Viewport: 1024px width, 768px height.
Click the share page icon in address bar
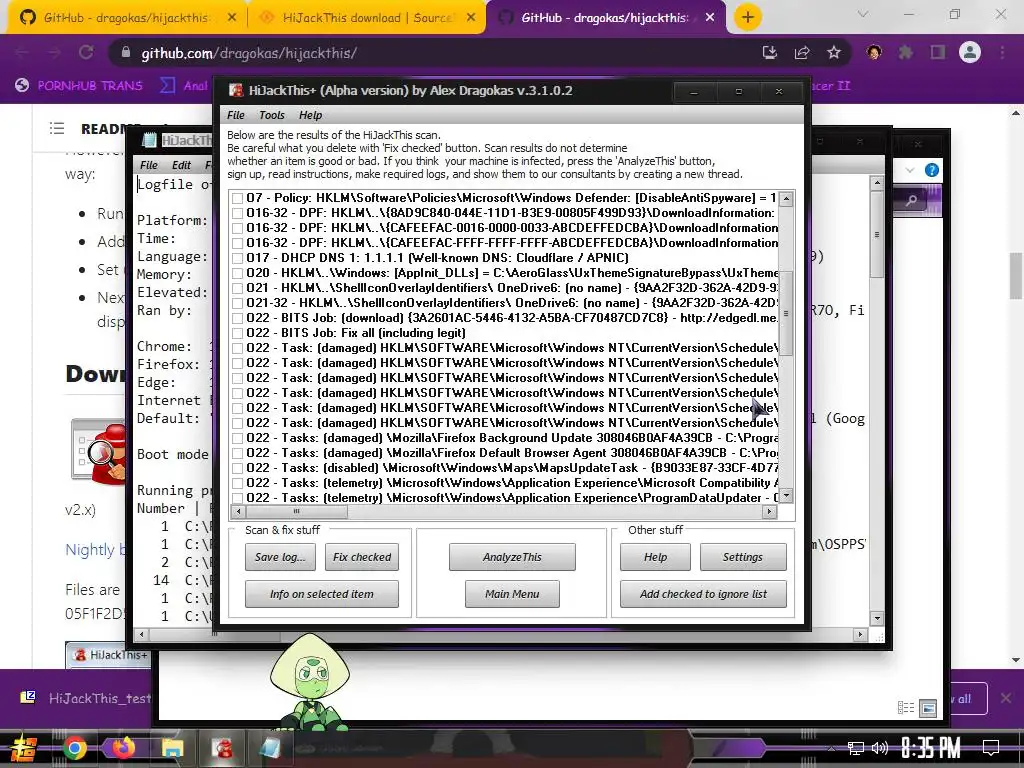point(802,53)
